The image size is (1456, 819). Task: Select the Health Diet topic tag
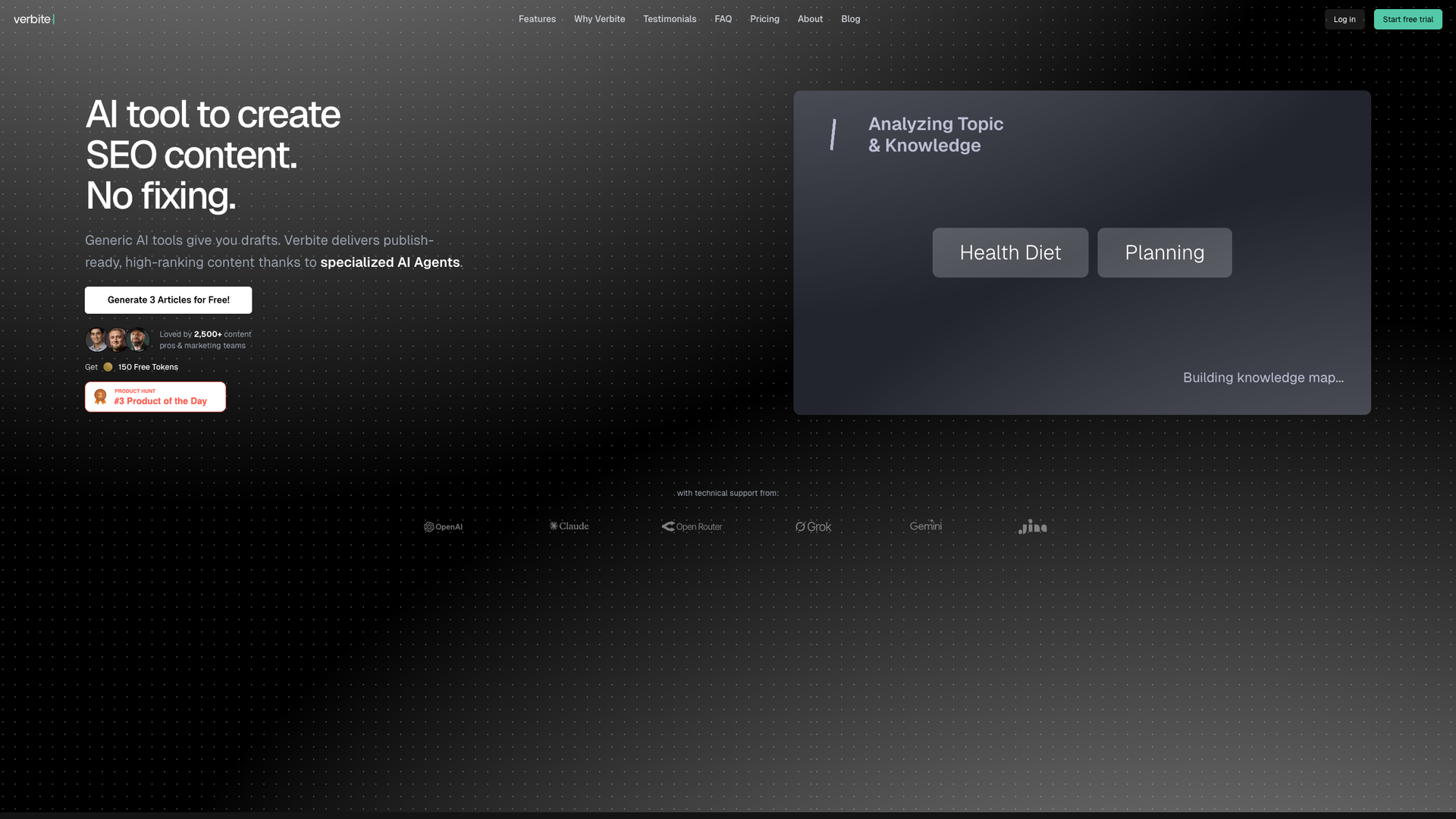[1010, 253]
